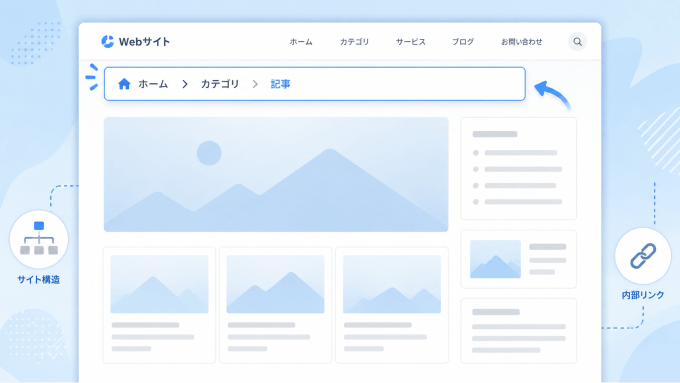Select サービス in the top navigation
This screenshot has width=680, height=383.
[x=411, y=42]
